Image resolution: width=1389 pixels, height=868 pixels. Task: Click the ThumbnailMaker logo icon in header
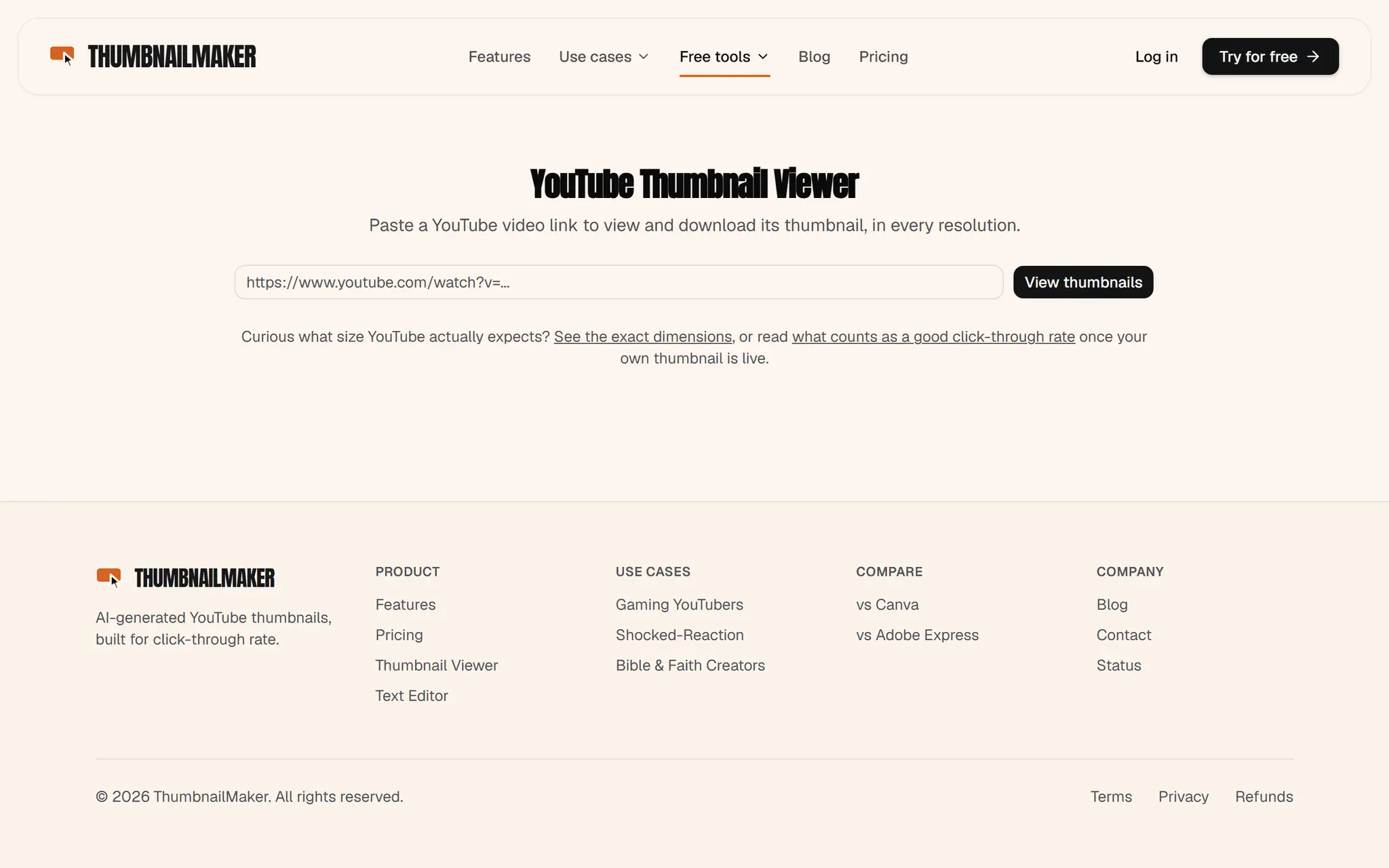62,56
